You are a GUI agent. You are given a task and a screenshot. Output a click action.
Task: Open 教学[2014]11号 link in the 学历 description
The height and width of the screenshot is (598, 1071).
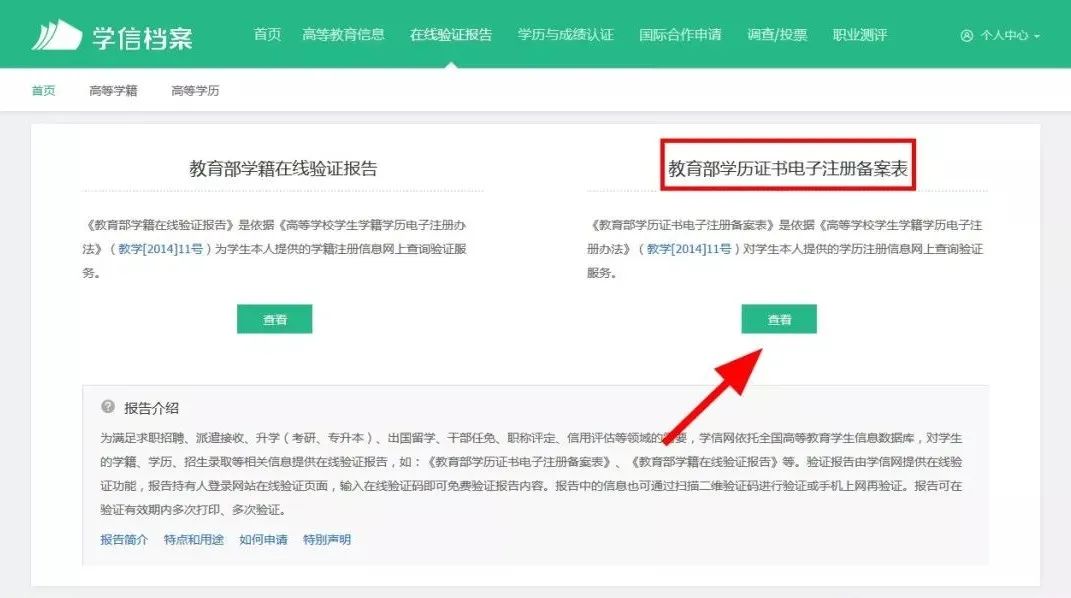[x=689, y=249]
